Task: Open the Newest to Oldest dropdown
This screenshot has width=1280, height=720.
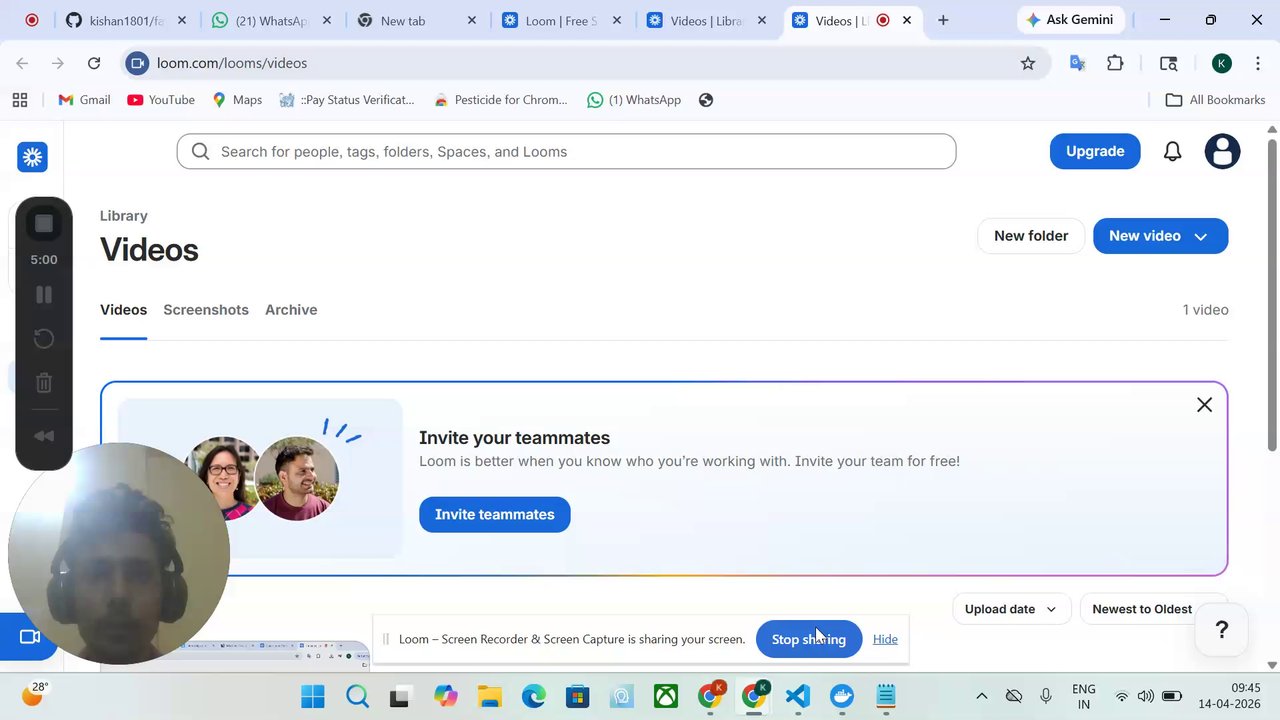Action: [x=1153, y=609]
